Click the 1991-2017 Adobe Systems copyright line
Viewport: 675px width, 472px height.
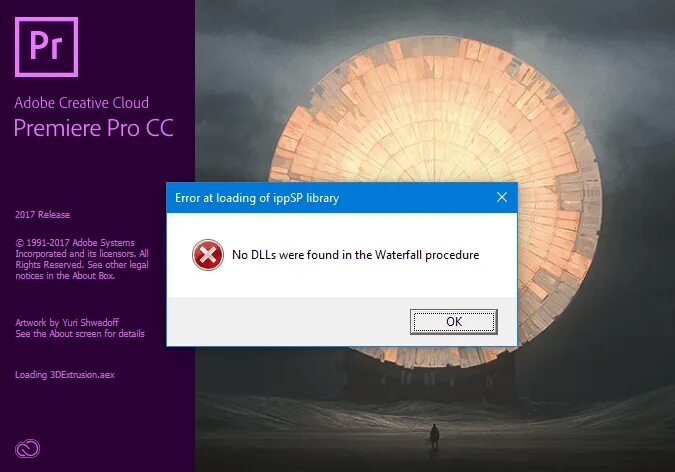point(75,242)
